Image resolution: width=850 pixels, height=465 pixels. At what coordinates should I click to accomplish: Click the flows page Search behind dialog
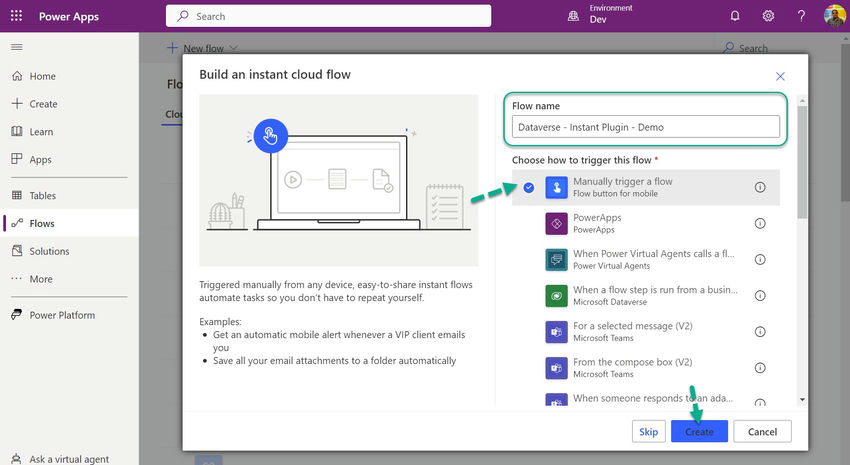pyautogui.click(x=746, y=48)
